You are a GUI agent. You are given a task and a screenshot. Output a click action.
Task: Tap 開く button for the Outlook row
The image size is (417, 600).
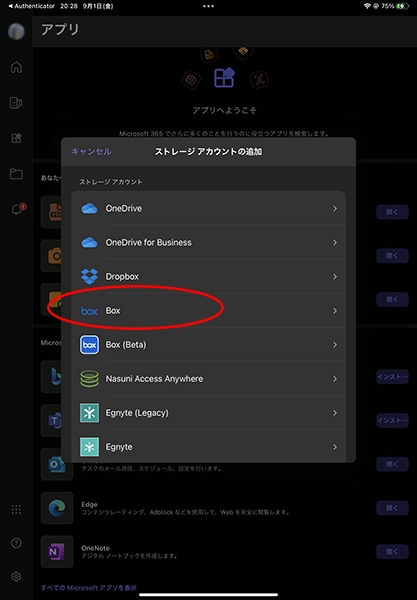pos(392,464)
